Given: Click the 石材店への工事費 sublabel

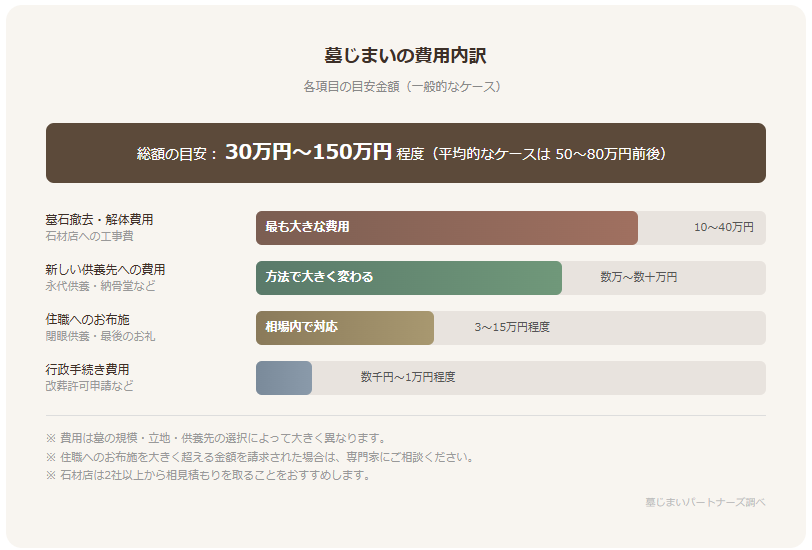Looking at the screenshot, I should point(89,236).
